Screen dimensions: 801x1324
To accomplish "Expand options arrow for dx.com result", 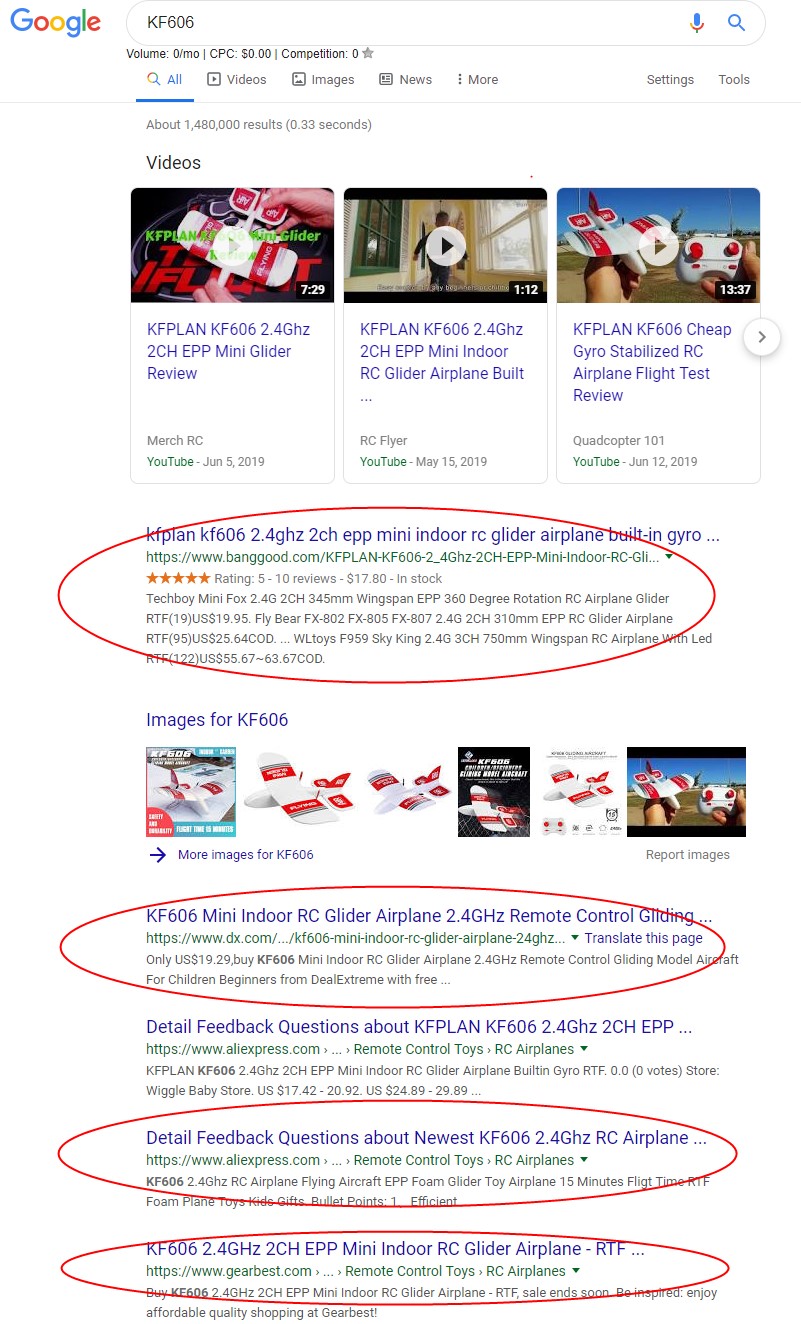I will (574, 938).
